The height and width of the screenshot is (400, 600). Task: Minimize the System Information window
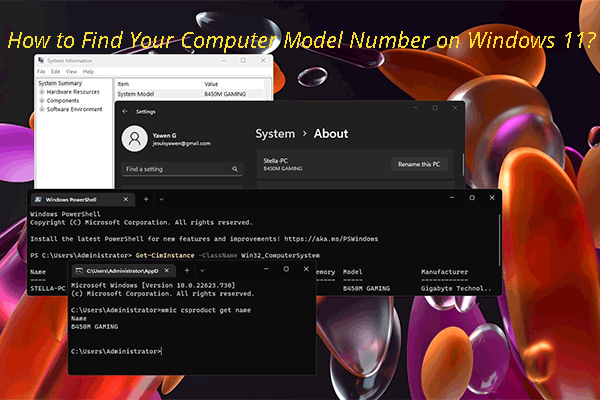(x=223, y=60)
